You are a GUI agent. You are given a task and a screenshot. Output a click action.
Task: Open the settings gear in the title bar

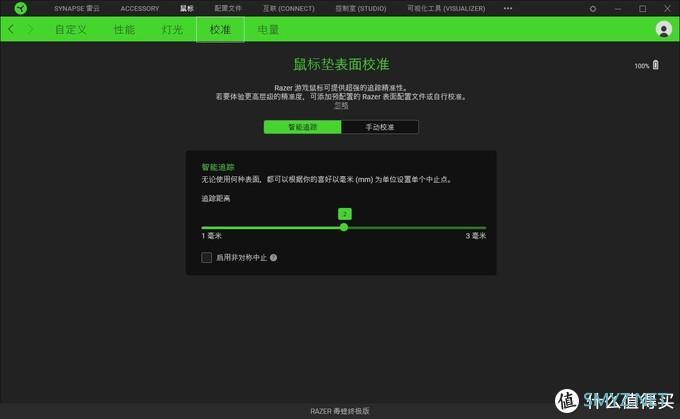click(x=593, y=9)
